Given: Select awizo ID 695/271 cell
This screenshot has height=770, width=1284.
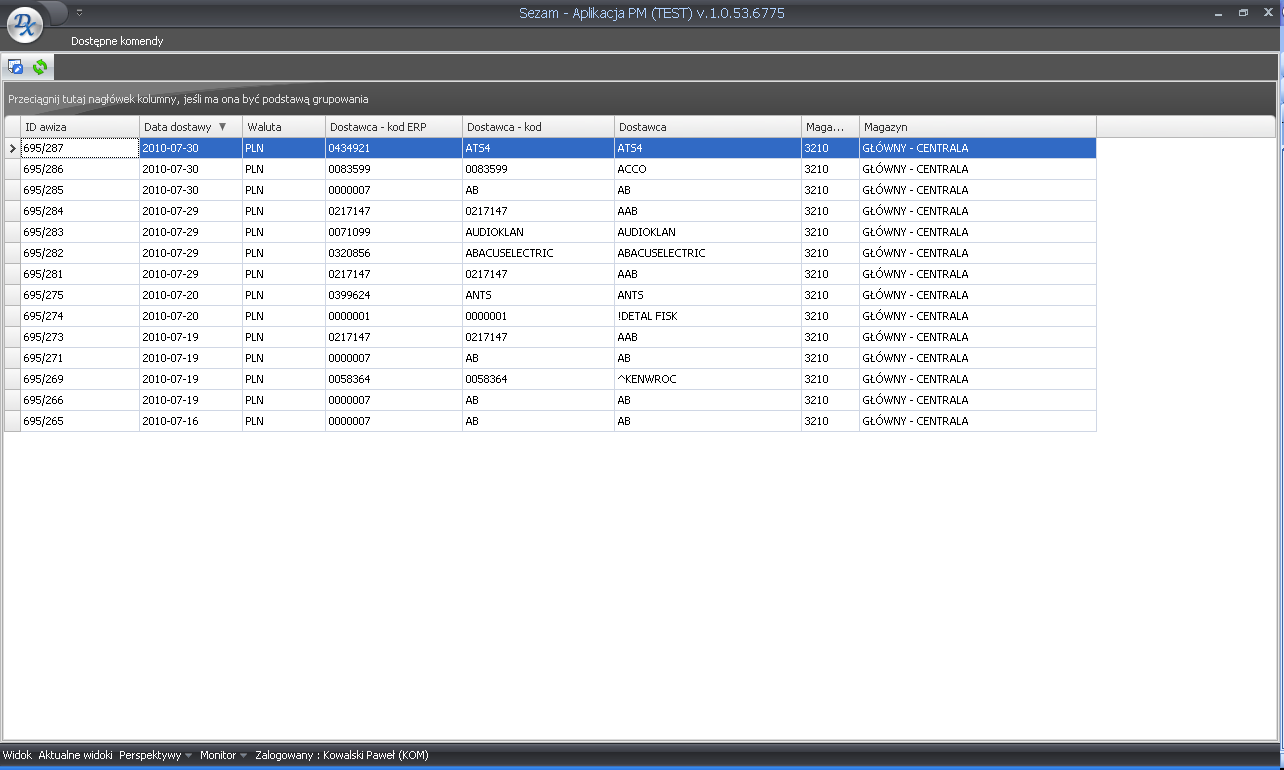Looking at the screenshot, I should (80, 358).
